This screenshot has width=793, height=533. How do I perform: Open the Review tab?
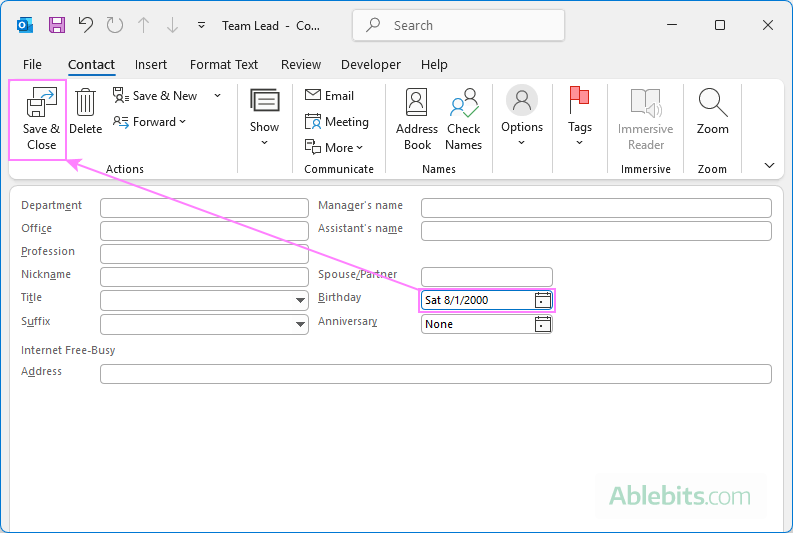pyautogui.click(x=301, y=65)
